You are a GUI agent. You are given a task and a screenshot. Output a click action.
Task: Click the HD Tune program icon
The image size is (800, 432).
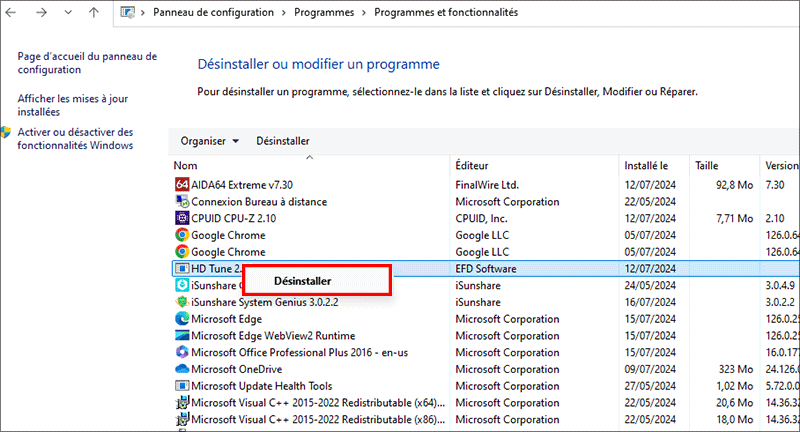click(x=182, y=268)
